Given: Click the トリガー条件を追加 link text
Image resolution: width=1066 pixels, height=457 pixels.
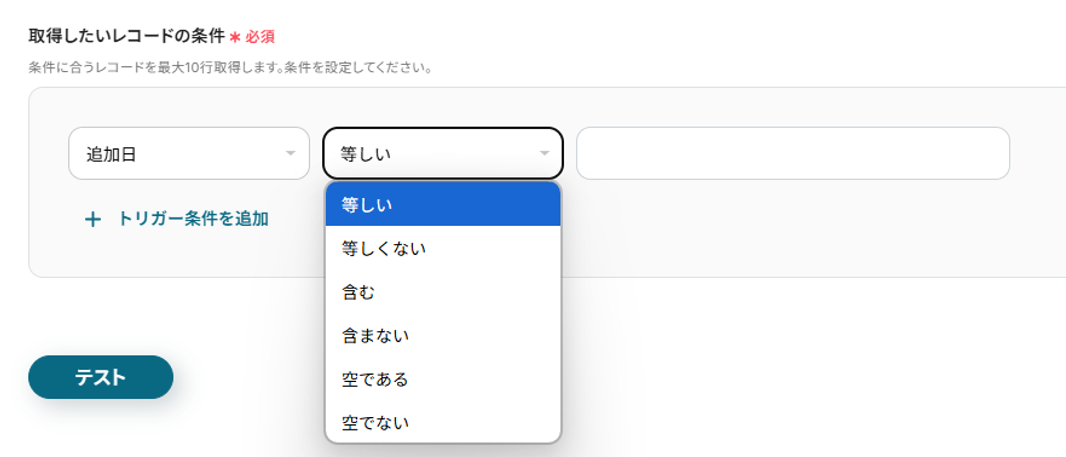Looking at the screenshot, I should click(193, 219).
